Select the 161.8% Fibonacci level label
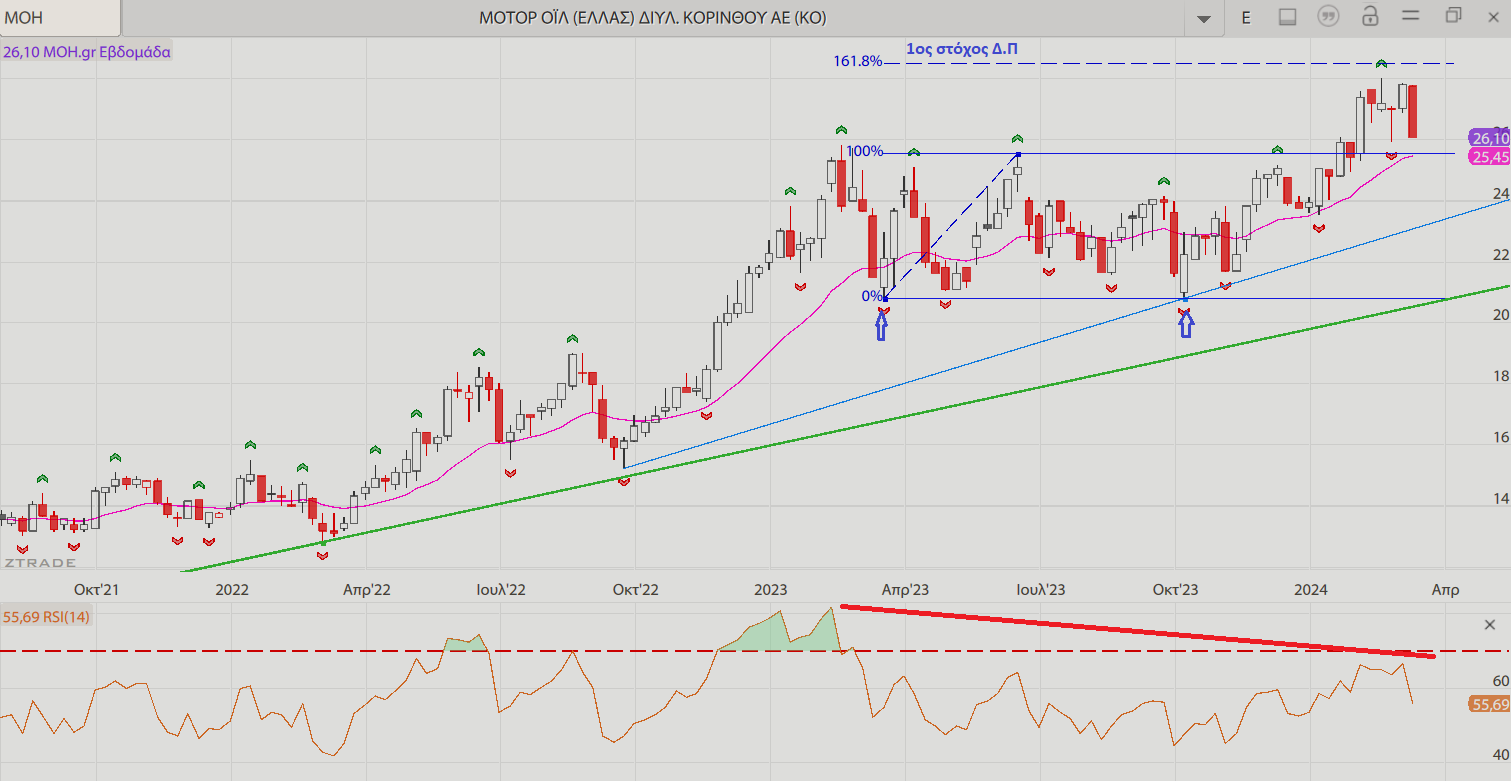This screenshot has width=1511, height=781. tap(858, 62)
